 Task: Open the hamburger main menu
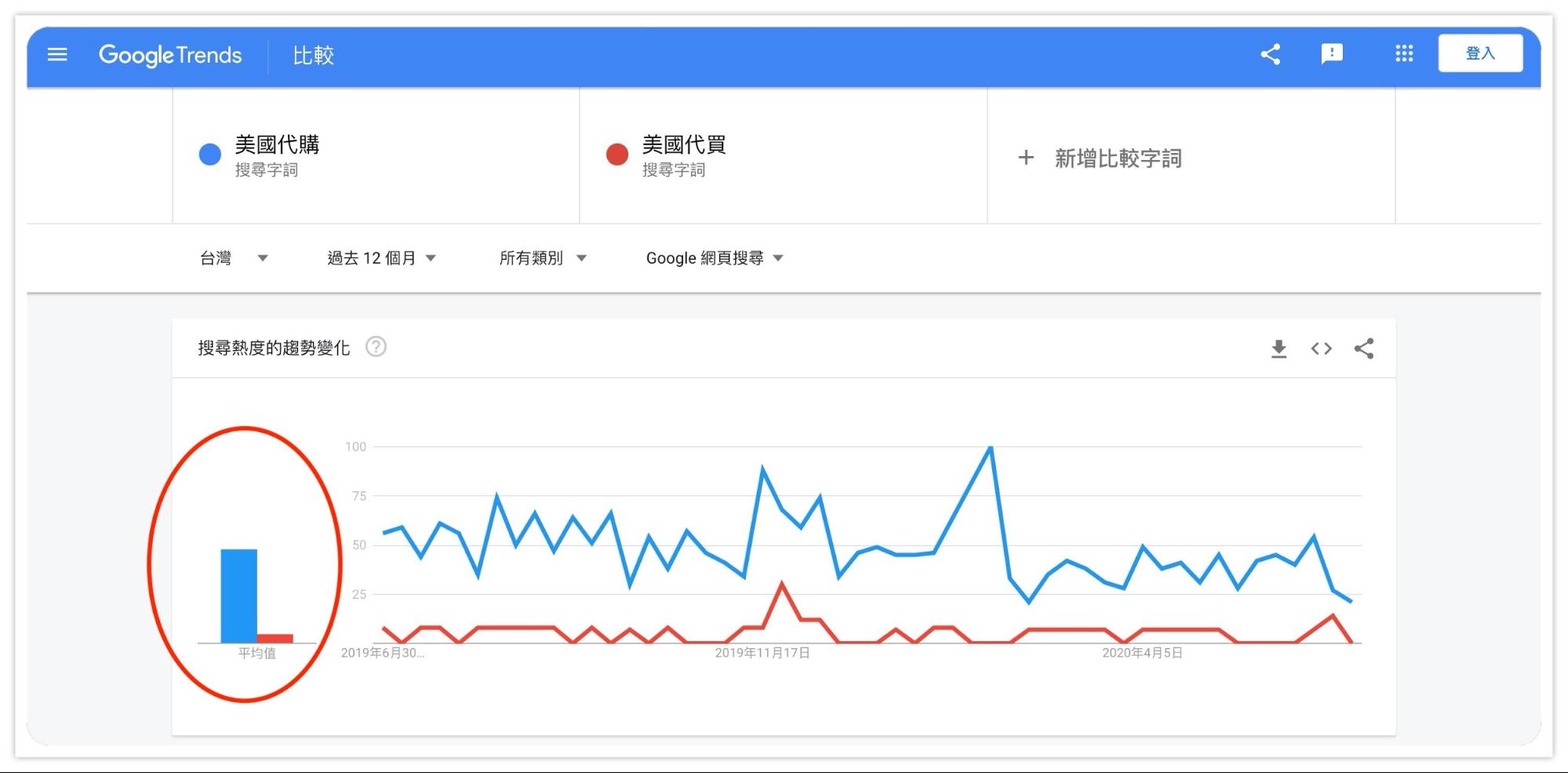tap(57, 55)
